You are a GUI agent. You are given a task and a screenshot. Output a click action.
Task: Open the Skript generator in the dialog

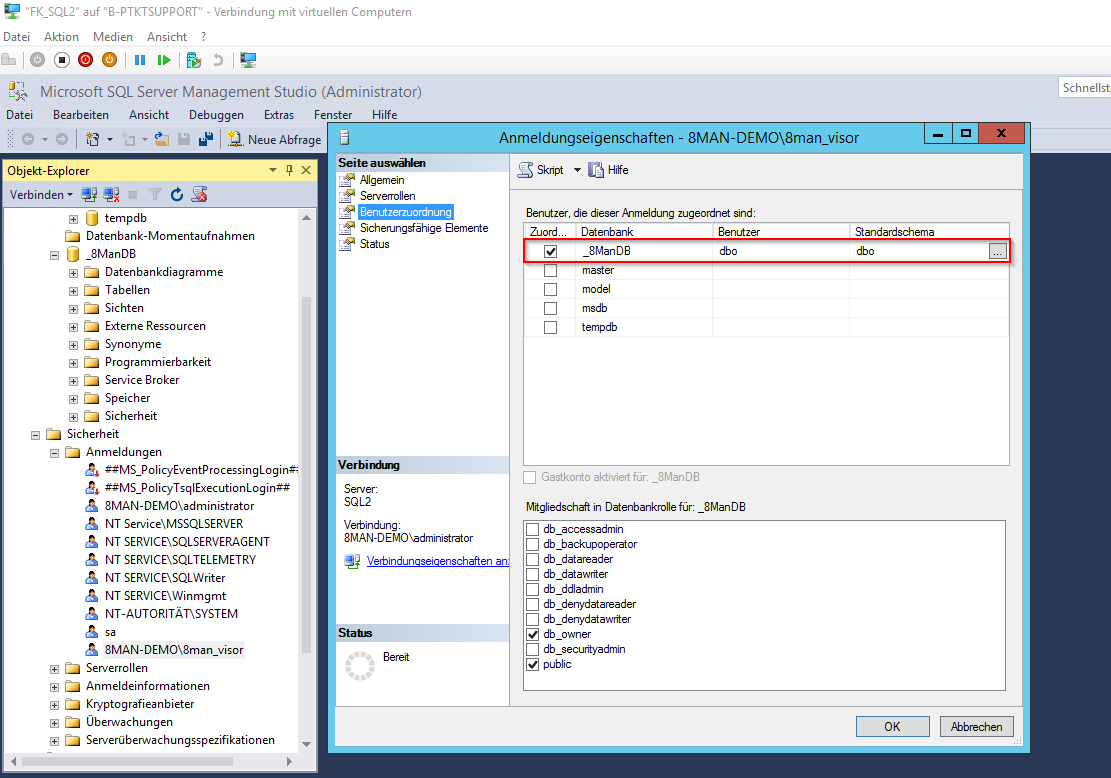click(545, 169)
